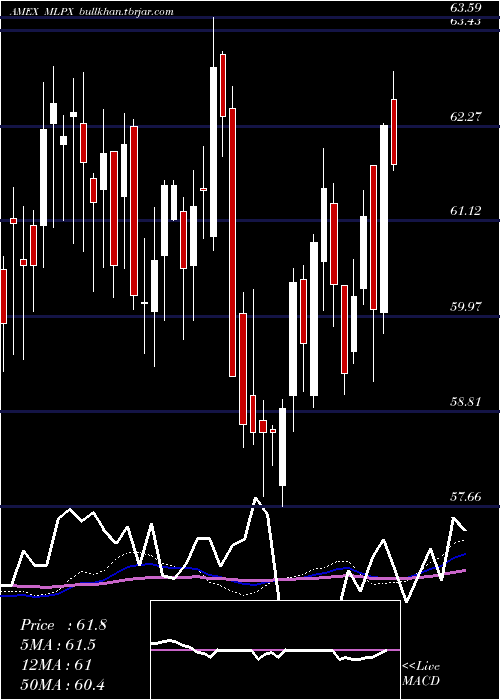Click the 58.81 price axis label
Image resolution: width=500 pixels, height=700 pixels.
466,401
